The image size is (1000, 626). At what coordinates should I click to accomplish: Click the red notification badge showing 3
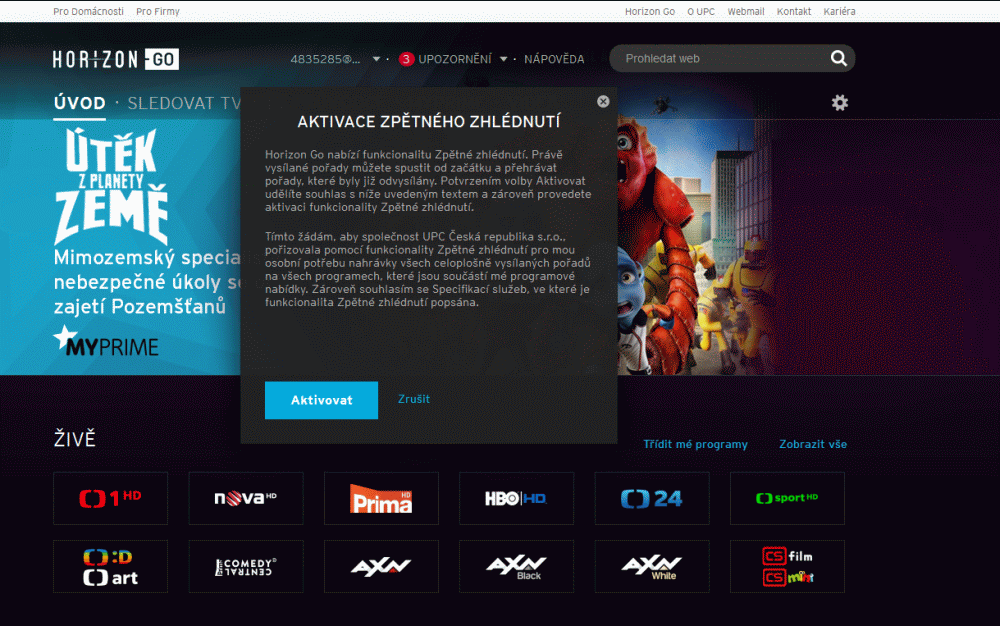coord(406,59)
